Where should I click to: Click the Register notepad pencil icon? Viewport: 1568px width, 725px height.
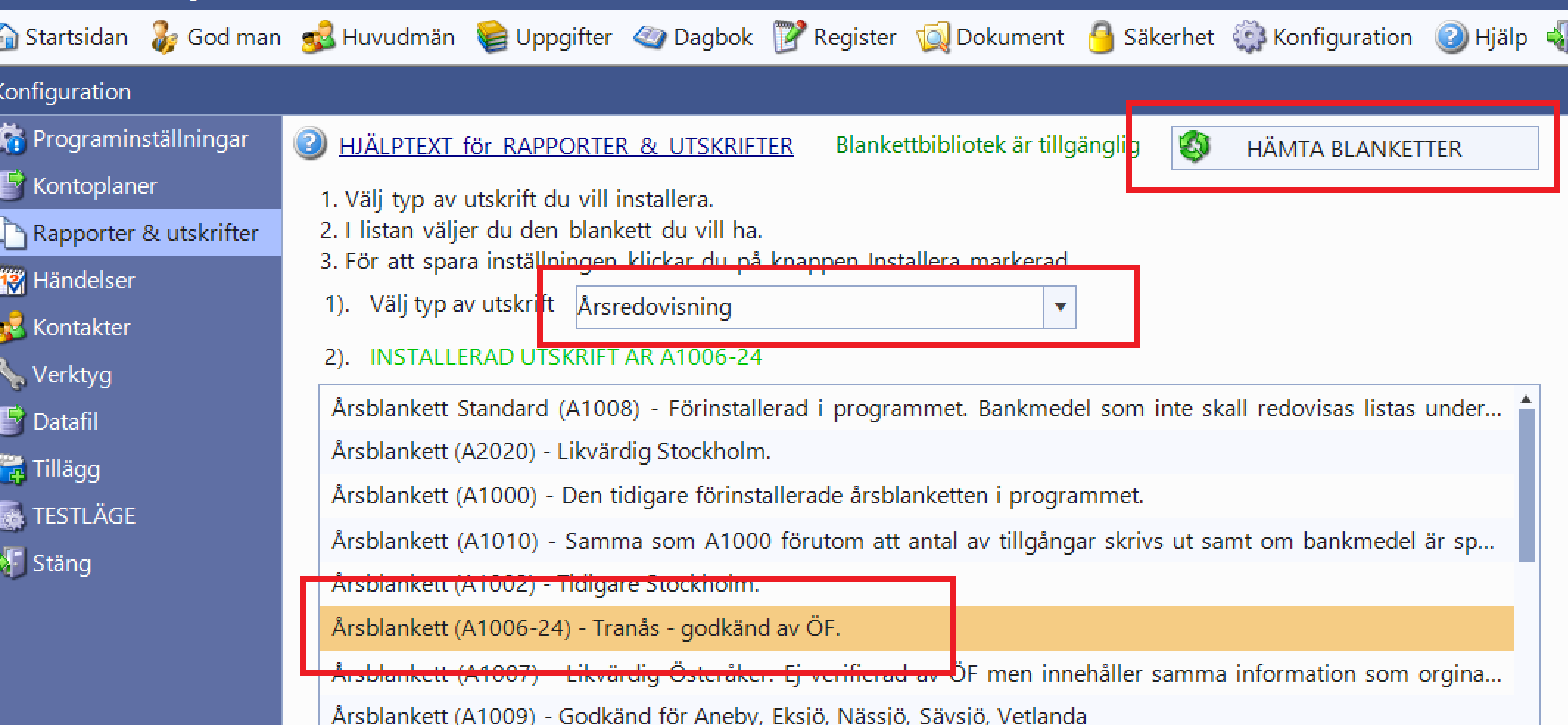pyautogui.click(x=790, y=37)
